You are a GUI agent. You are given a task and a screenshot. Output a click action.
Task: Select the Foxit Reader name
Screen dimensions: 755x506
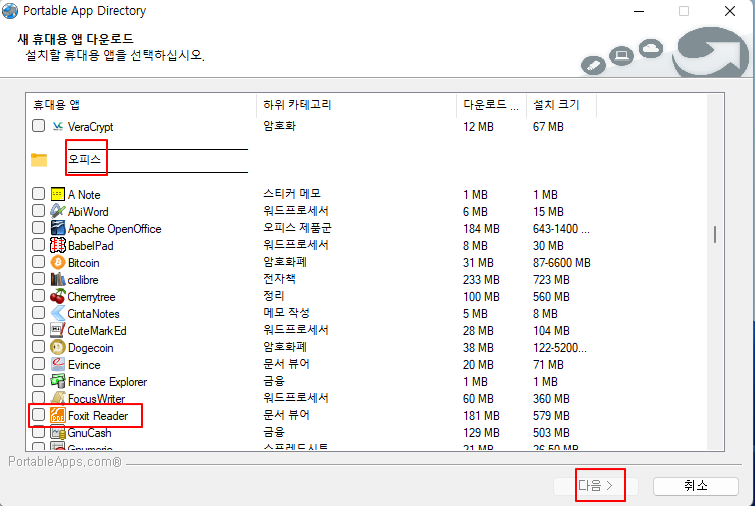tap(98, 415)
